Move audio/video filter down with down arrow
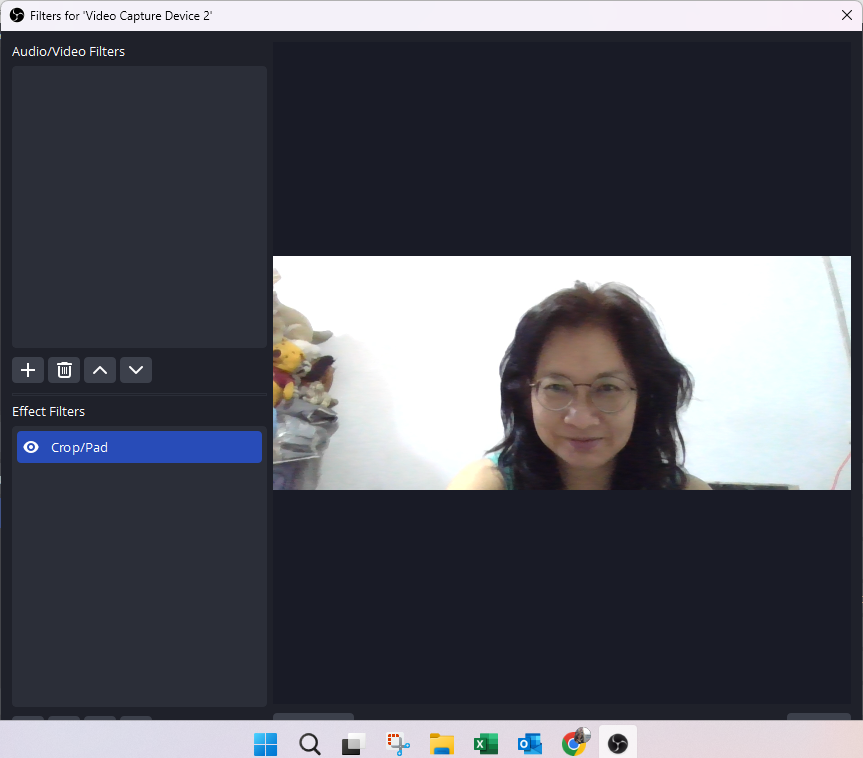The width and height of the screenshot is (863, 758). [136, 370]
